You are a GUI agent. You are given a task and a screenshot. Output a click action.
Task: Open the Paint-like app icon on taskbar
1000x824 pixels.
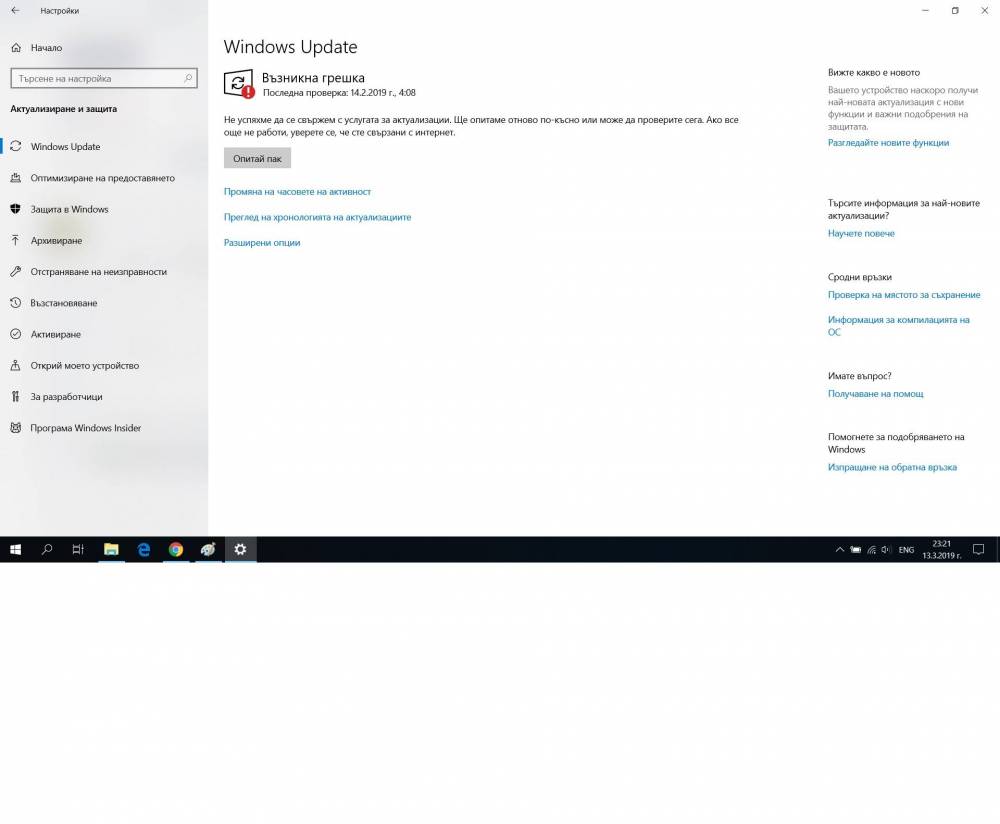(x=209, y=549)
